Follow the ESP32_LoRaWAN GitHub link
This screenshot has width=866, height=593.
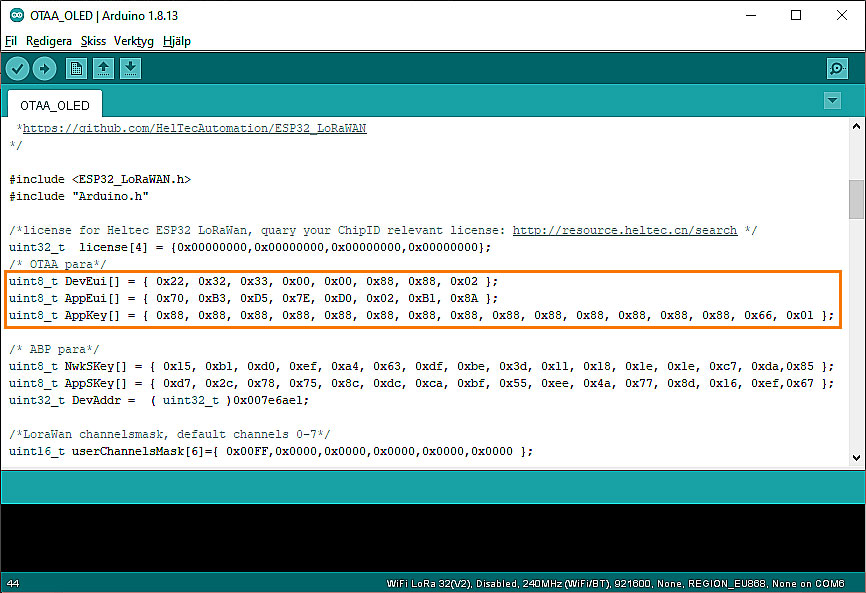194,128
